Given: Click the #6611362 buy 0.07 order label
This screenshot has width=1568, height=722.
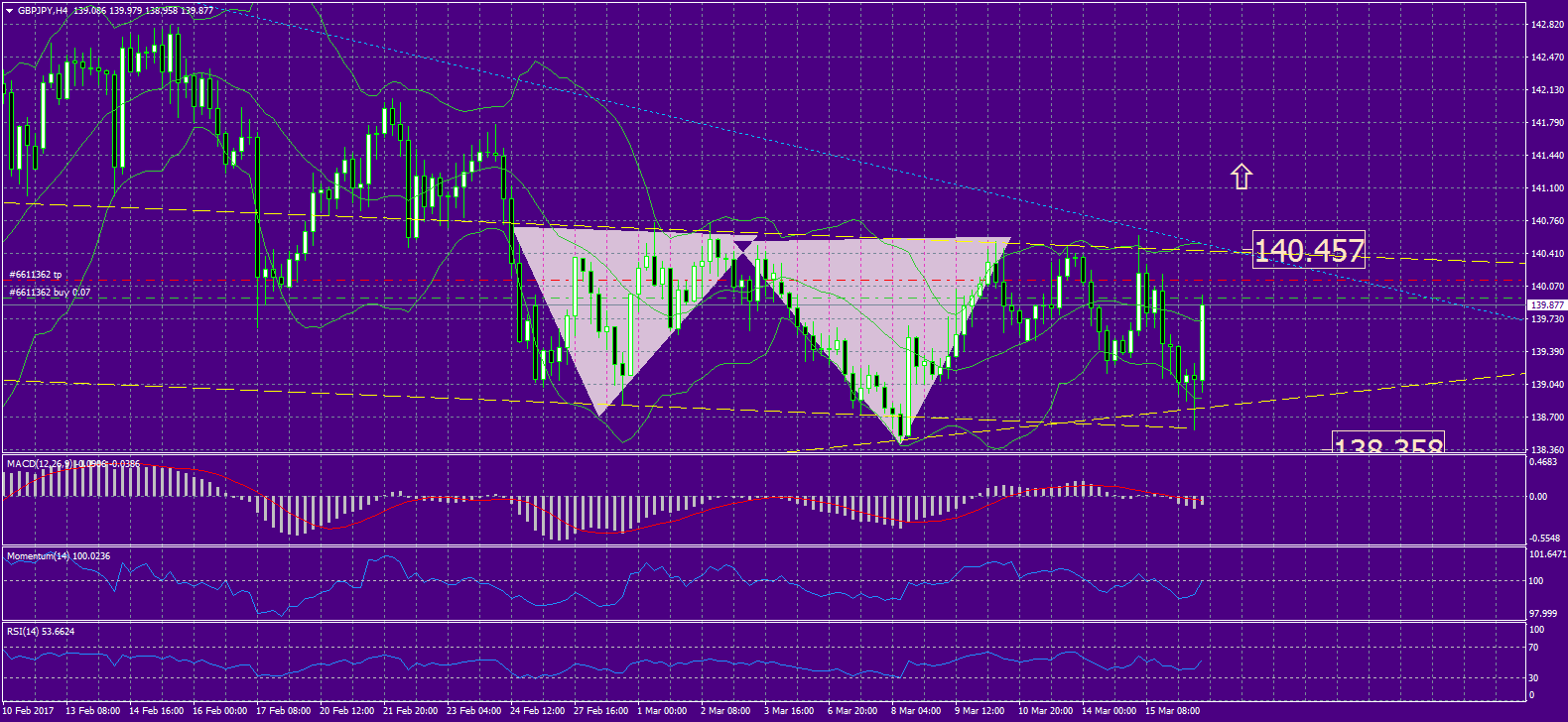Looking at the screenshot, I should point(50,293).
